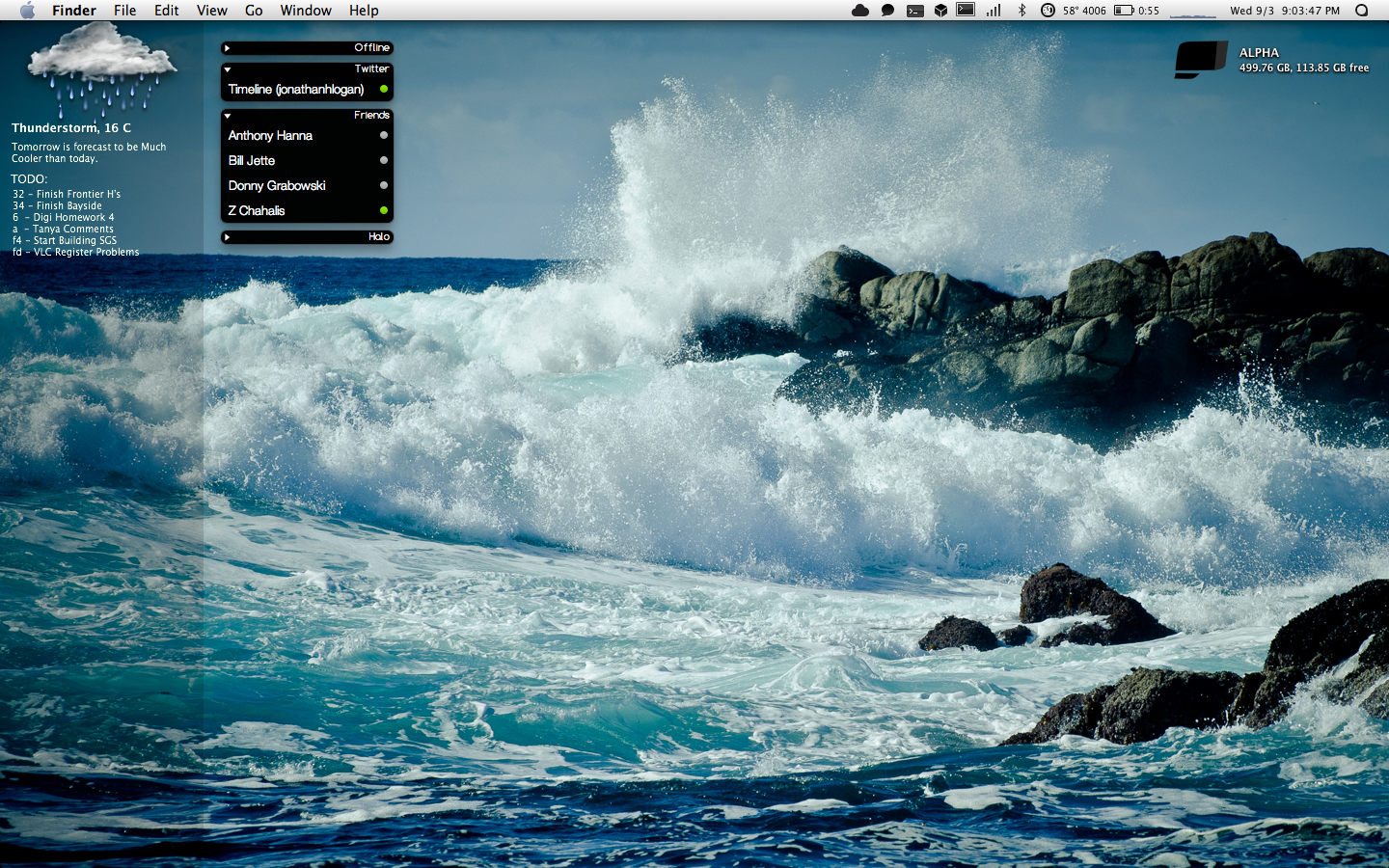Click the 3D box menu bar icon
The width and height of the screenshot is (1389, 868).
(x=940, y=11)
